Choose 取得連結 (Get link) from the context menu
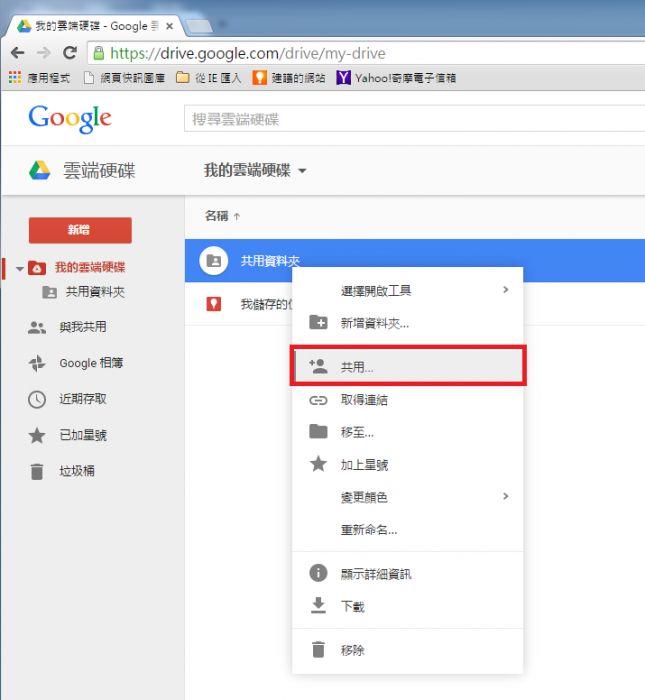Screen dimensions: 645x700 pyautogui.click(x=364, y=400)
